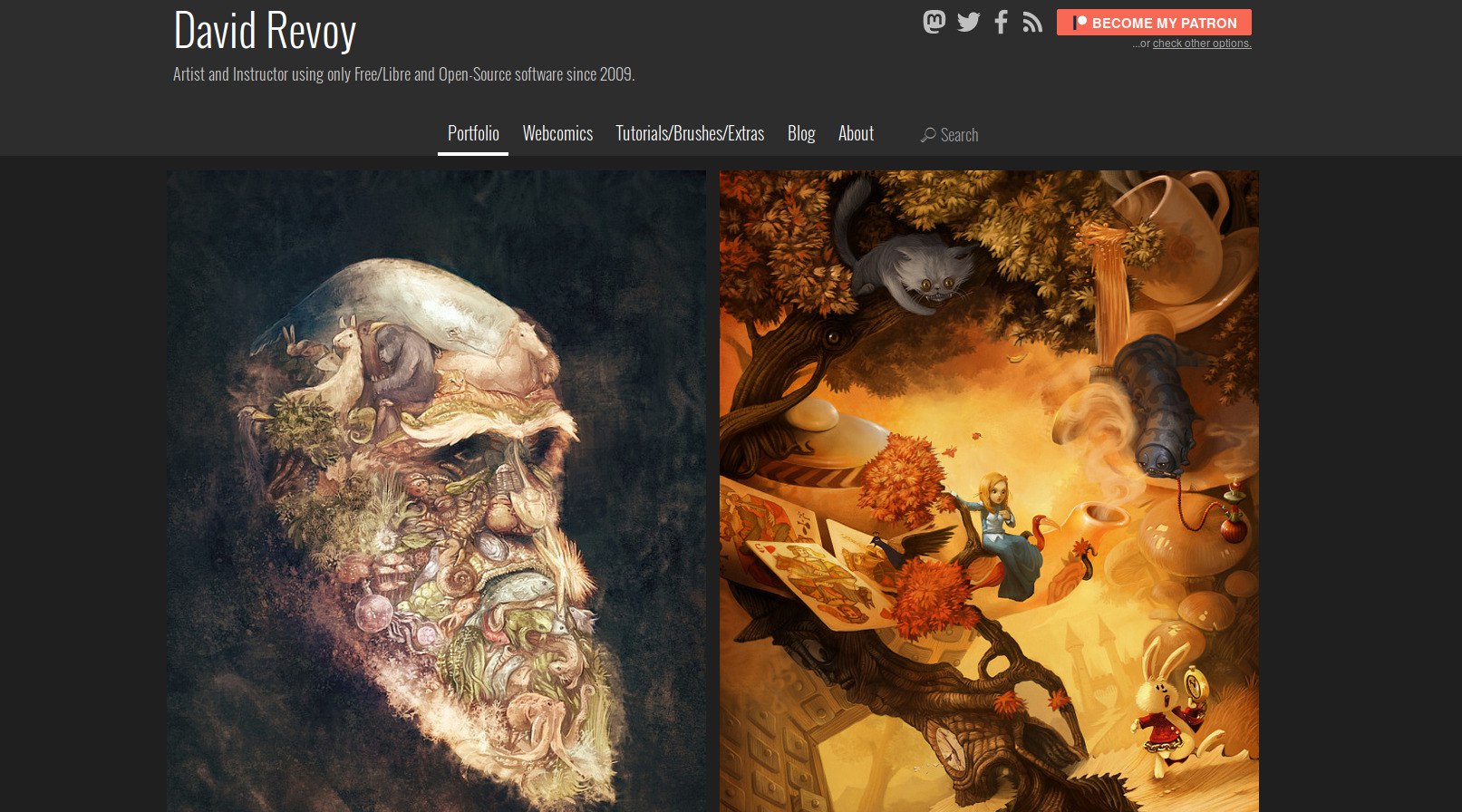Open the bearded animal-face portrait artwork

pyautogui.click(x=436, y=491)
